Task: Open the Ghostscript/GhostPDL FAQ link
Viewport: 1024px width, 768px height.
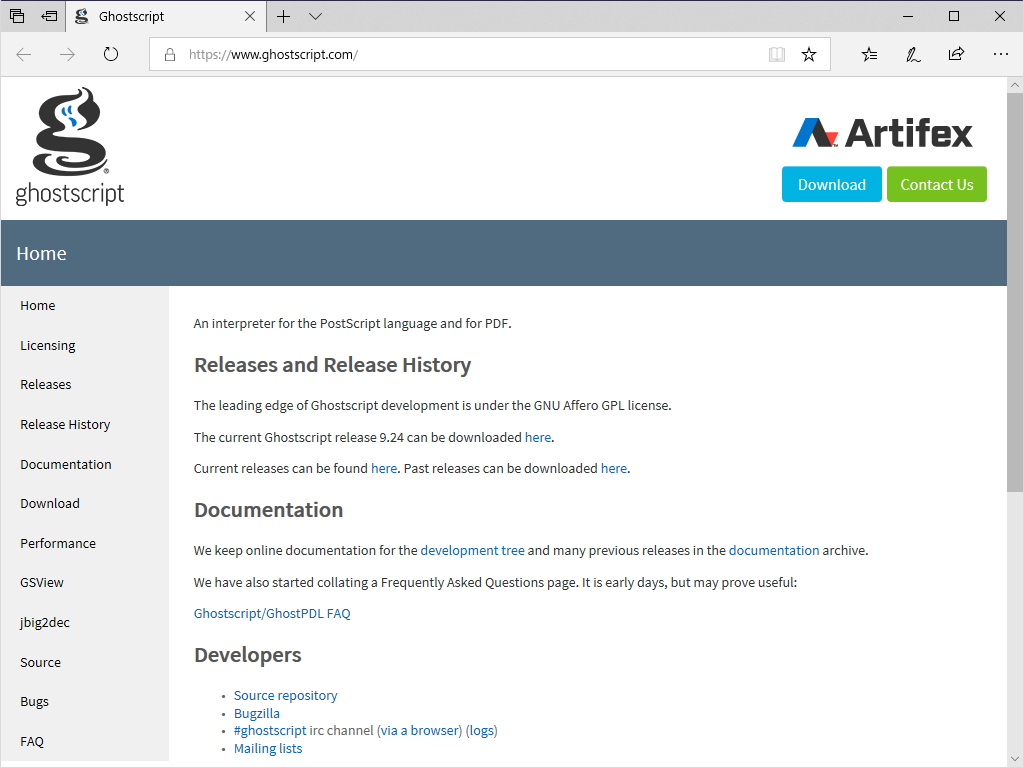Action: tap(272, 614)
